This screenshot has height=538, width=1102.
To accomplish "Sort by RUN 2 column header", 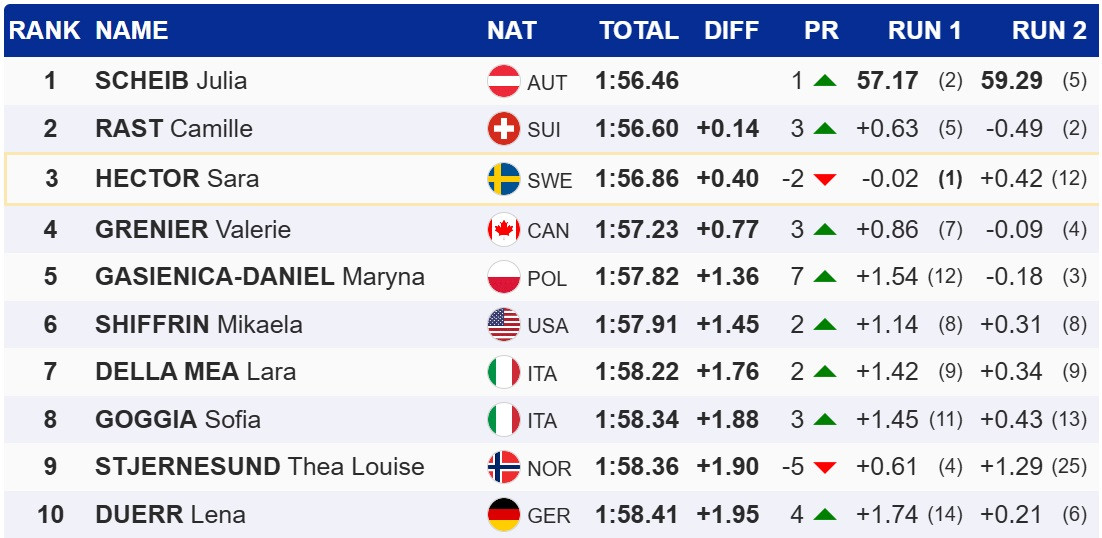I will point(1048,31).
